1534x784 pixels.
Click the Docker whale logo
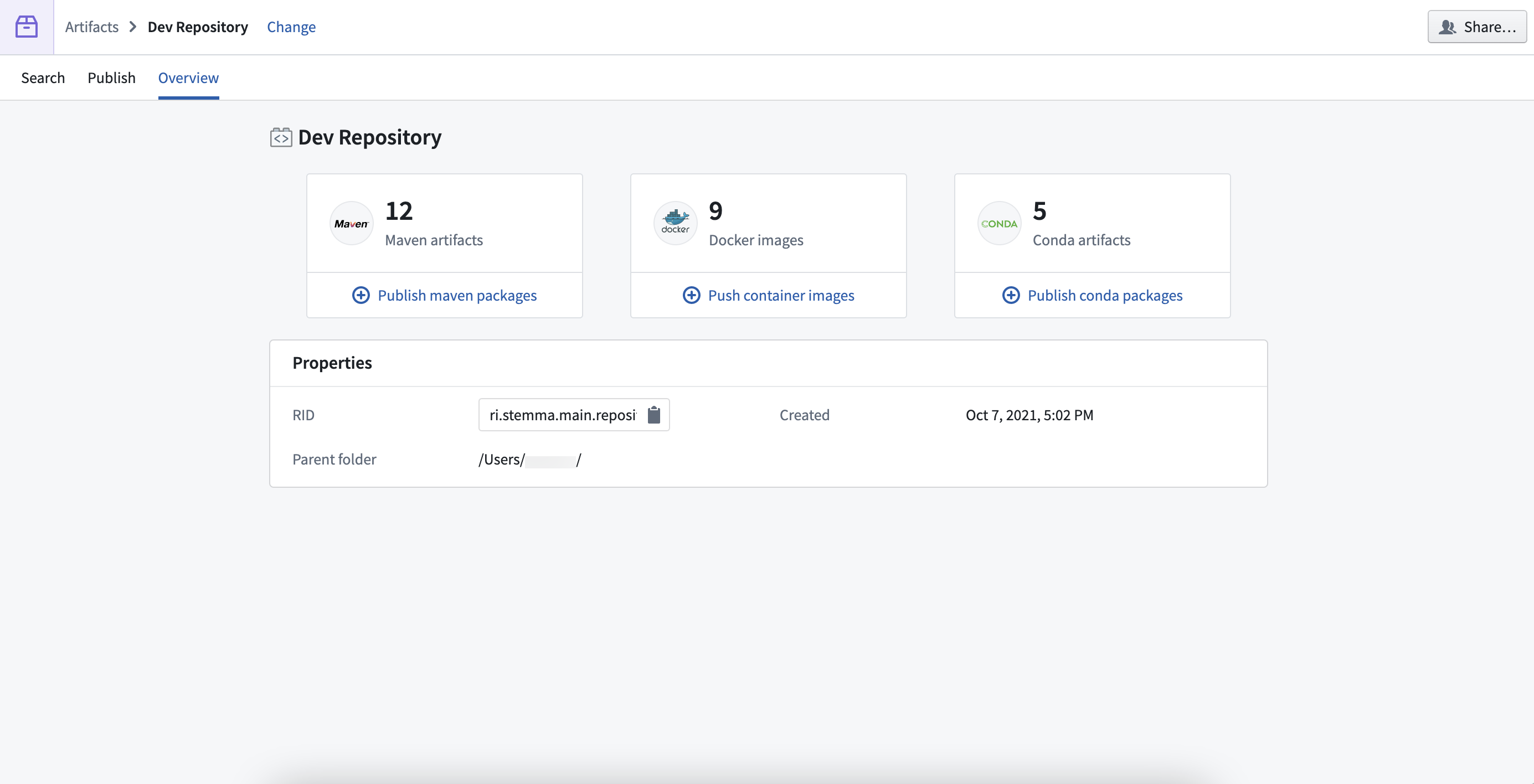point(675,223)
